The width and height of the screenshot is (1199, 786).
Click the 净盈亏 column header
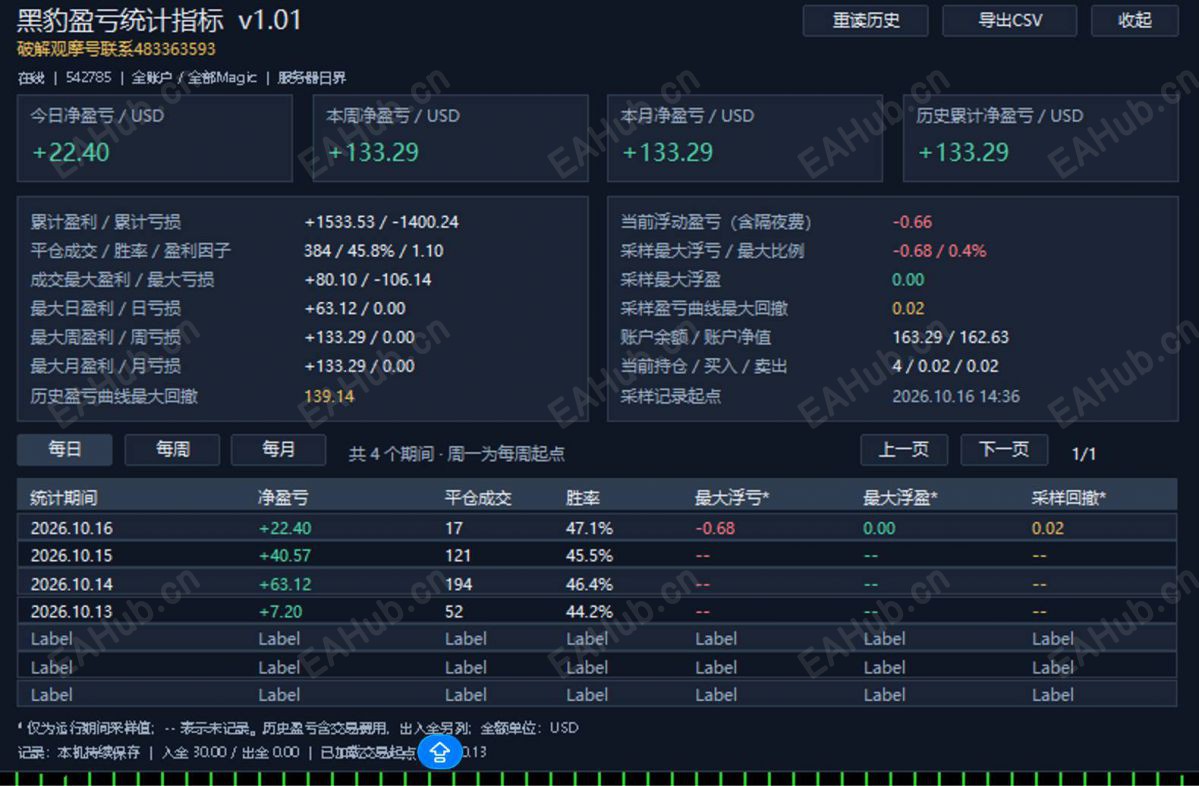pyautogui.click(x=283, y=498)
